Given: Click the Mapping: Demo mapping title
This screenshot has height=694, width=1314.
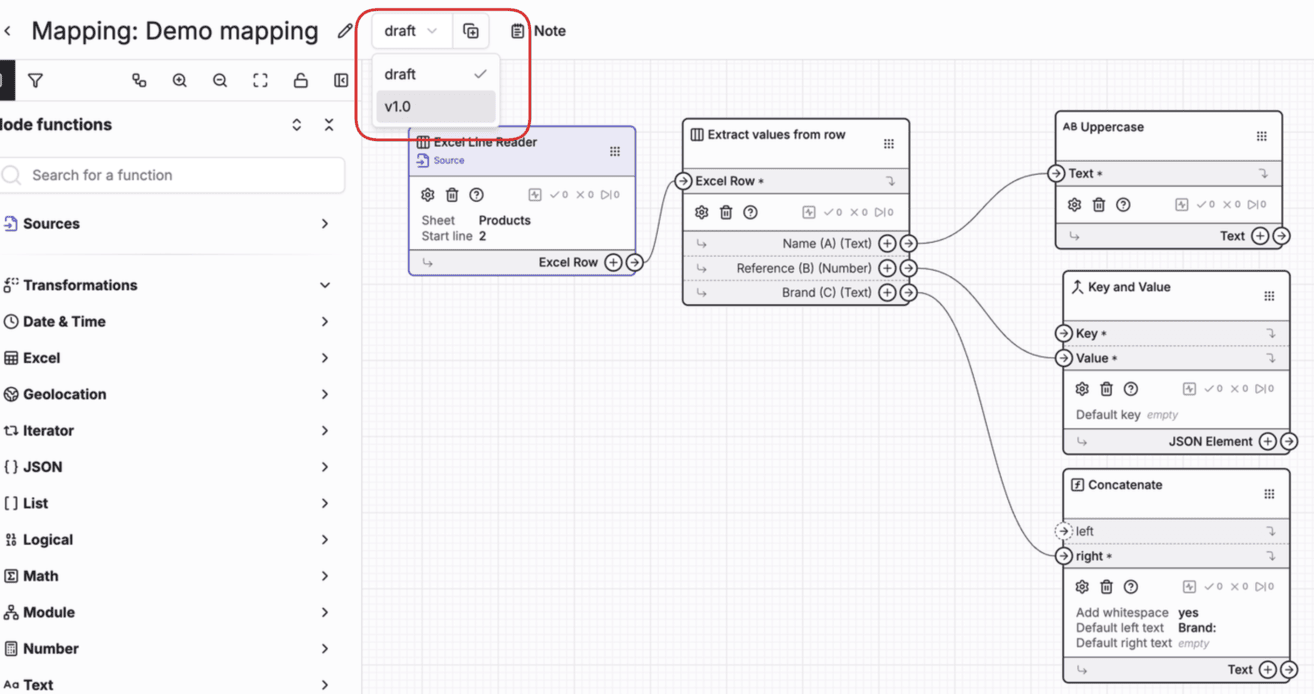Looking at the screenshot, I should [175, 31].
